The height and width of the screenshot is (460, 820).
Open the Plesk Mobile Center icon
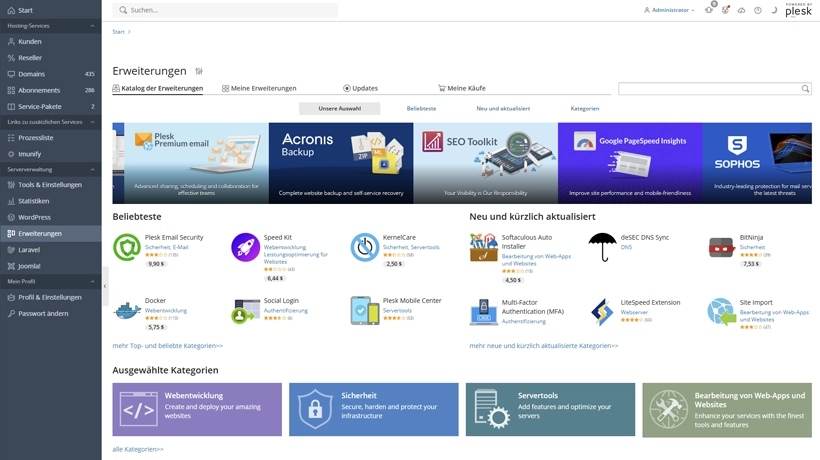365,310
